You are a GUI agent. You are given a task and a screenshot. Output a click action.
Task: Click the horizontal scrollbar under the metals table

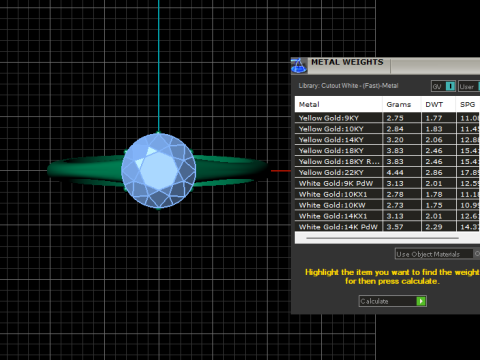point(382,238)
